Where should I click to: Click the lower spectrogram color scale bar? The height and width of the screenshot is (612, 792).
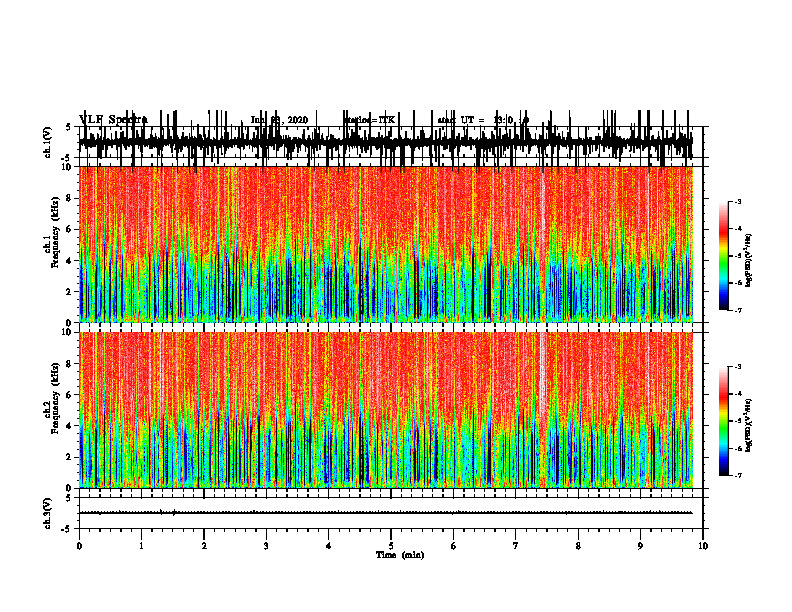tap(724, 421)
